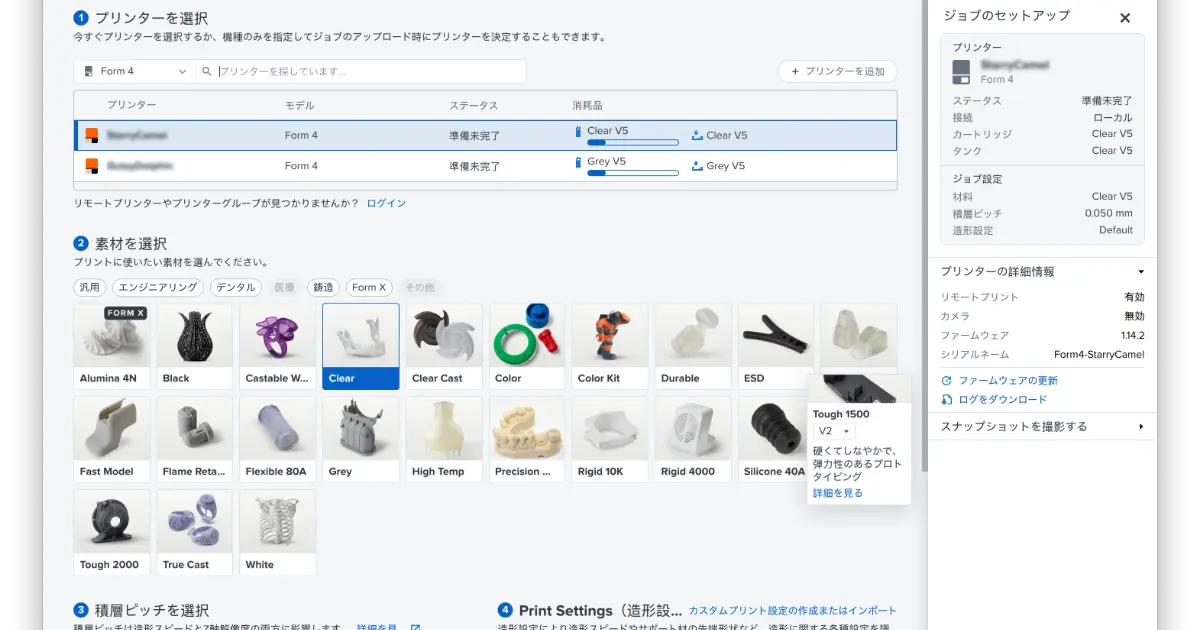The image size is (1200, 630).
Task: Choose the Flexible 80A material
Action: pyautogui.click(x=278, y=439)
